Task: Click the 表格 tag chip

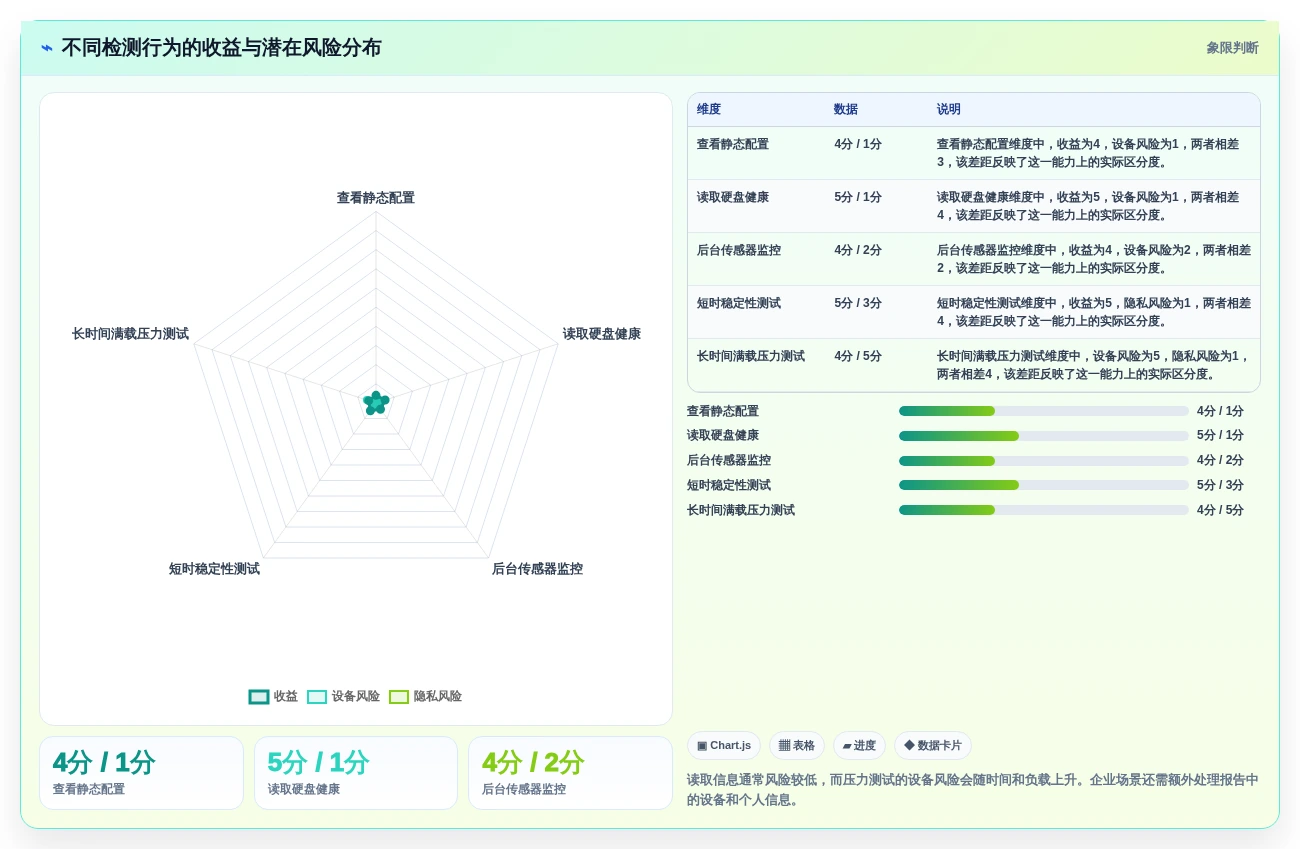Action: (x=797, y=745)
